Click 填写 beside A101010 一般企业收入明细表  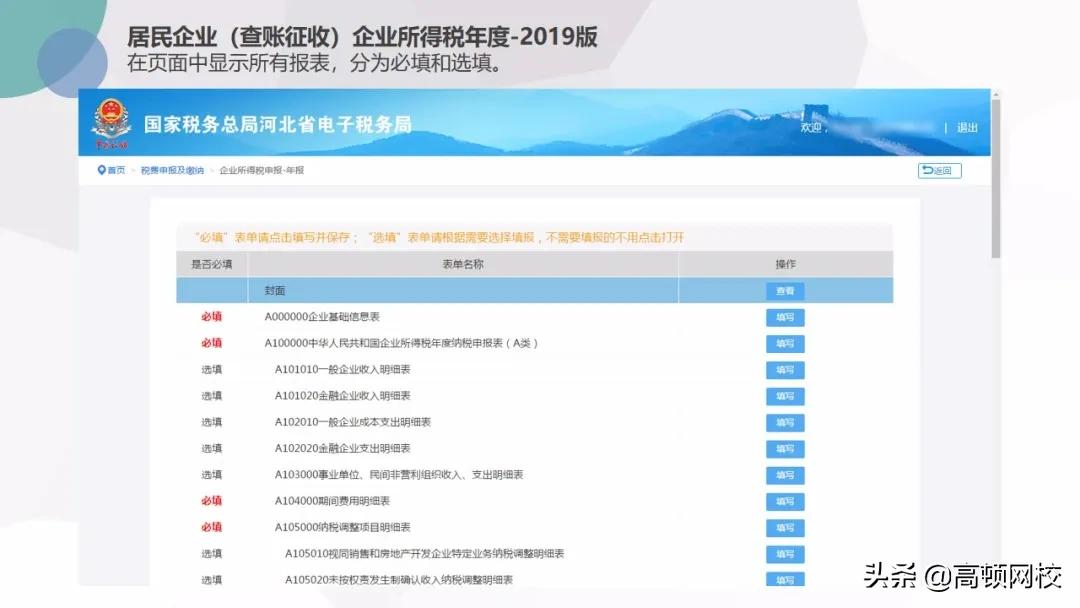[784, 369]
